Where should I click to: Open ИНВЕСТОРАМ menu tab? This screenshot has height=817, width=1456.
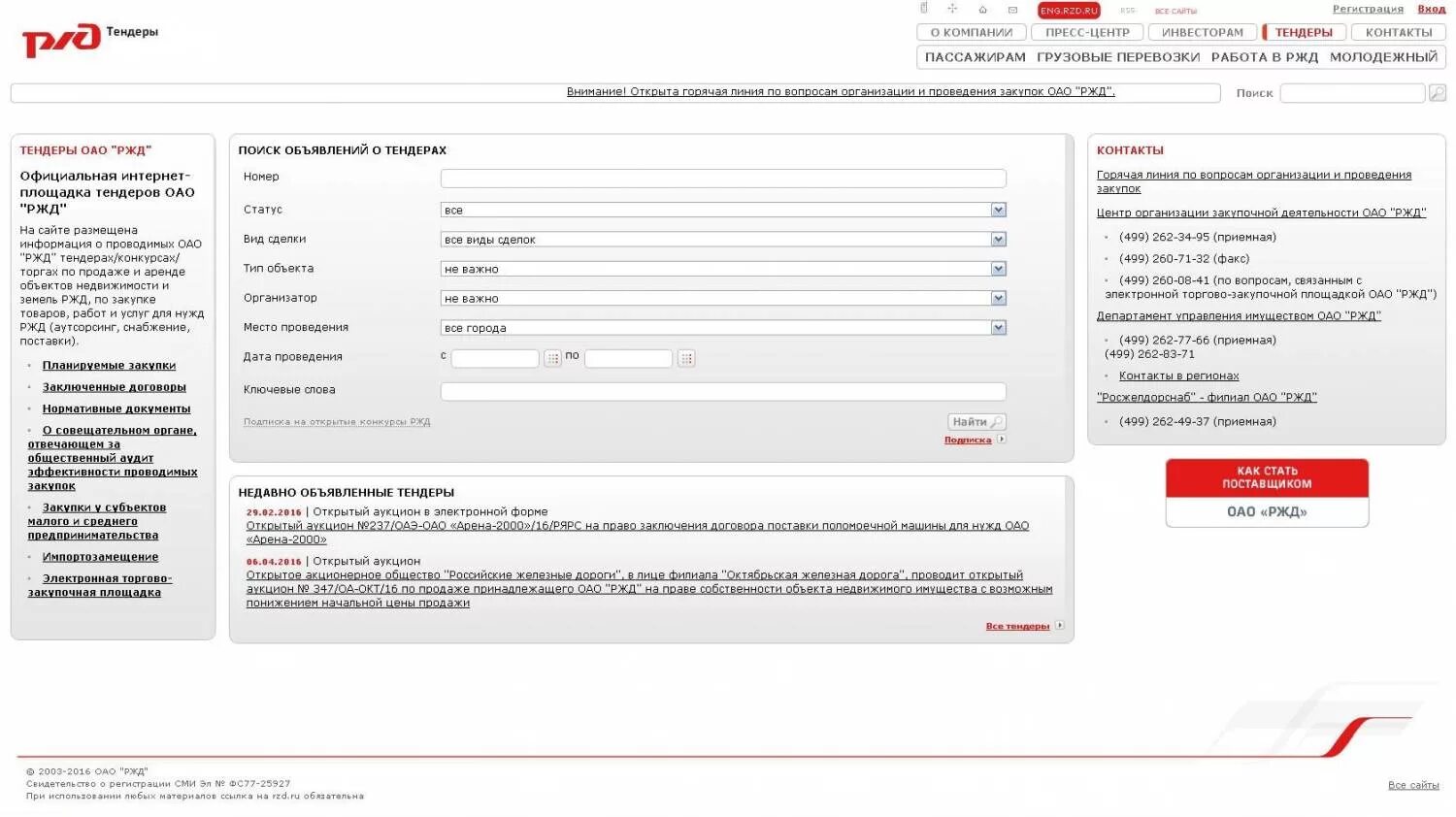[x=1203, y=32]
